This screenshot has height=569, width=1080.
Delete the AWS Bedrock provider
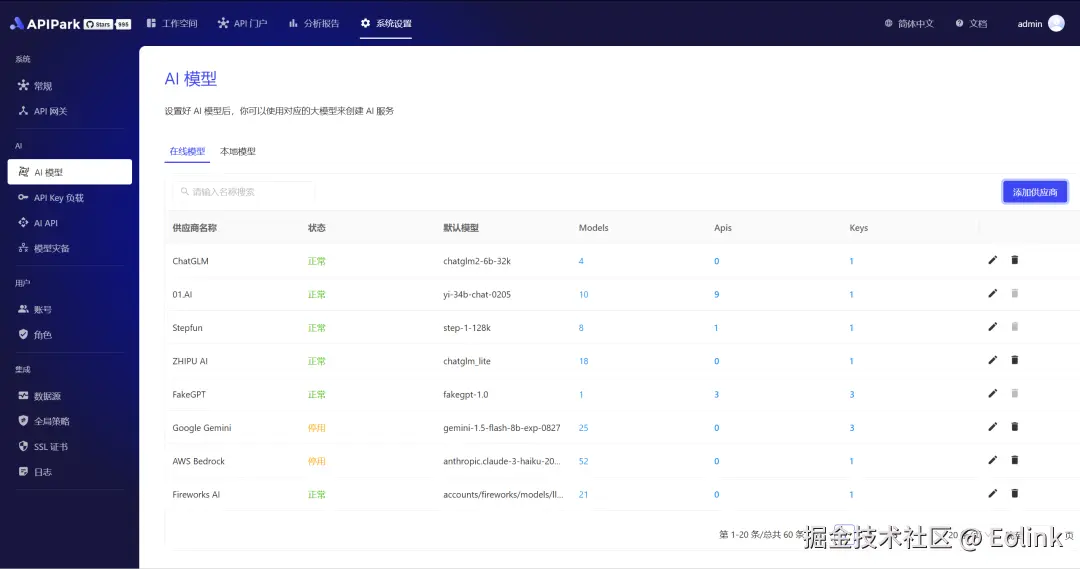tap(1015, 460)
